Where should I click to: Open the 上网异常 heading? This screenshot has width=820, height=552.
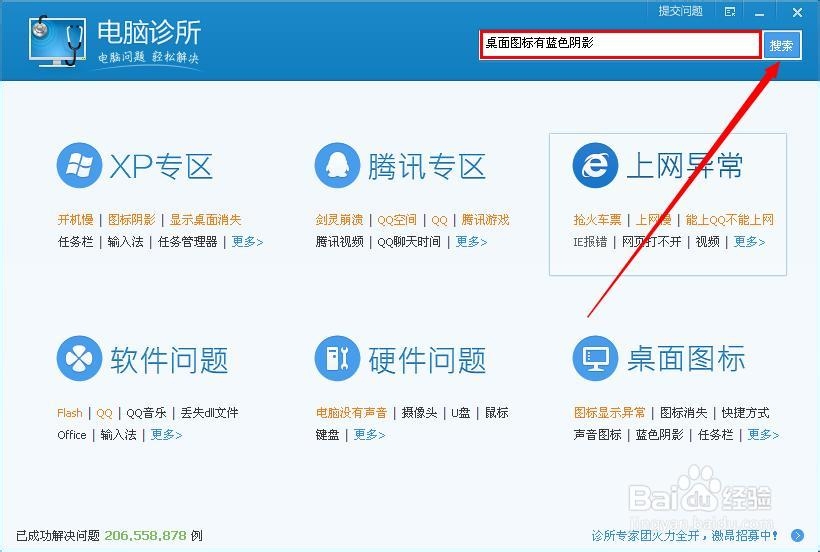click(685, 166)
